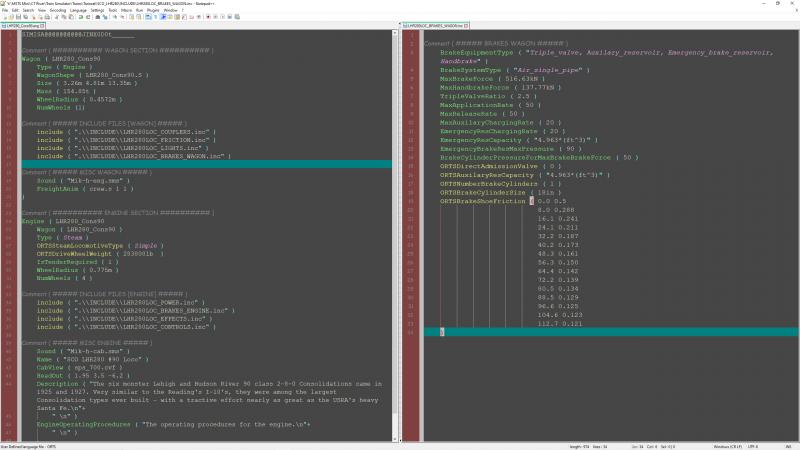Screen dimensions: 800x450
Task: Open the Function List toolbar icon
Action: tap(184, 17)
